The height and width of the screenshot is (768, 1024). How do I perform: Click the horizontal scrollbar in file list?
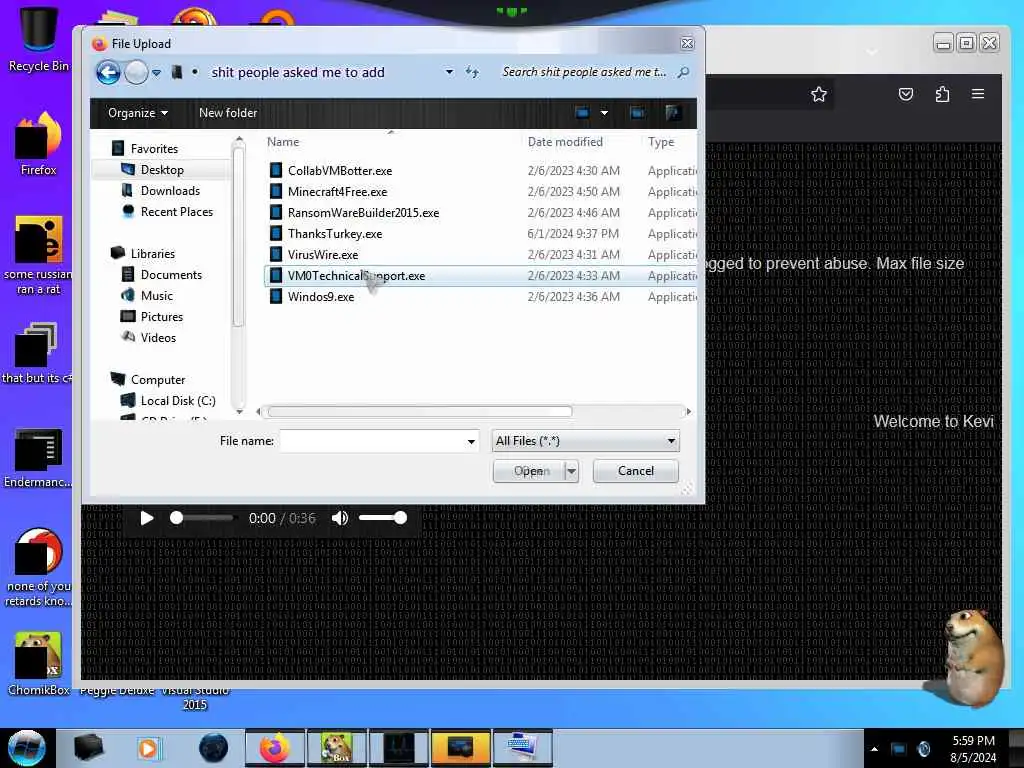coord(420,411)
